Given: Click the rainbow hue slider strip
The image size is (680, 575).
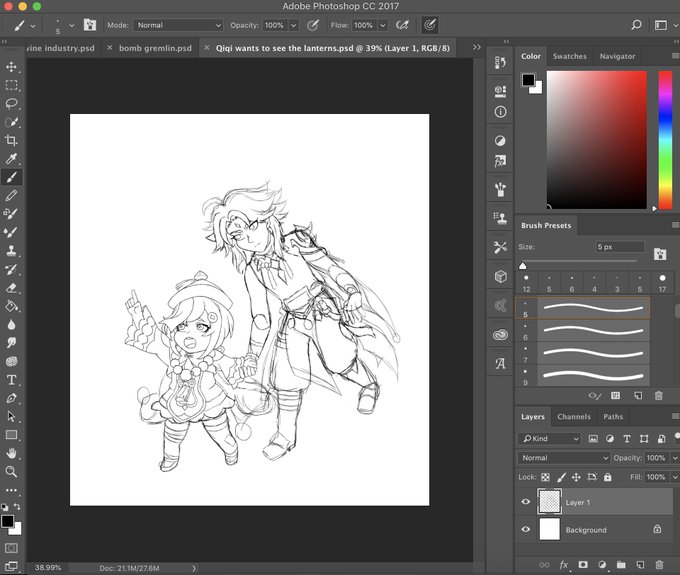Looking at the screenshot, I should click(x=665, y=140).
